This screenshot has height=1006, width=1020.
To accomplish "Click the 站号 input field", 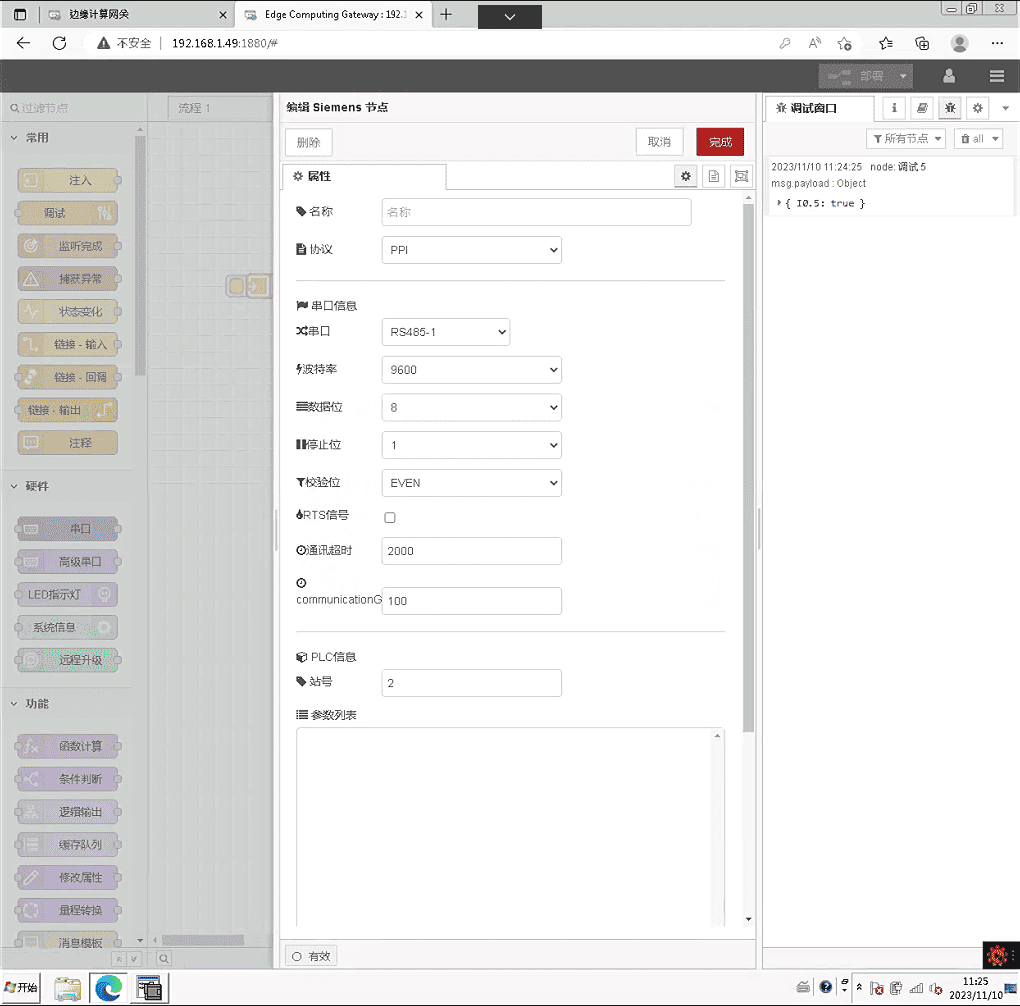I will tap(471, 683).
